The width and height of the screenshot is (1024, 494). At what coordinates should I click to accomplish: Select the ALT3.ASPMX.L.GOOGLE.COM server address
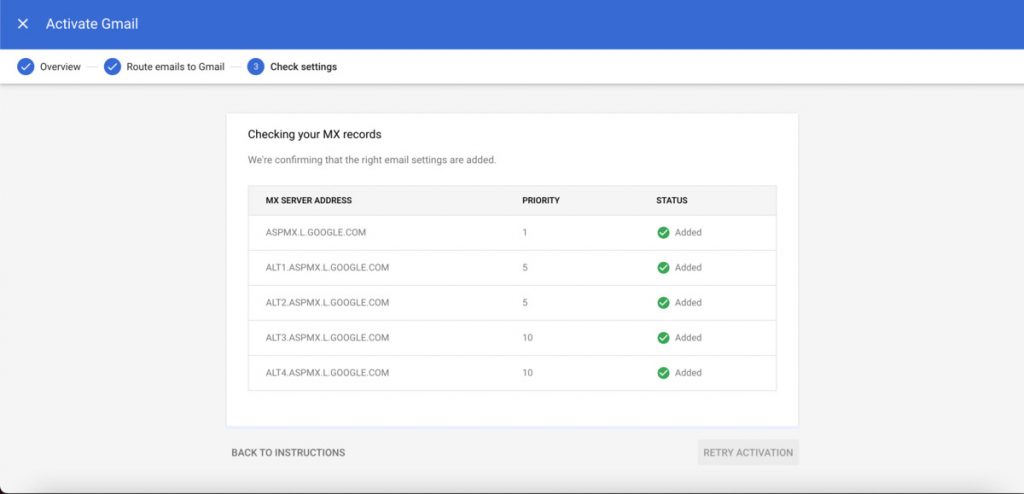click(x=327, y=338)
